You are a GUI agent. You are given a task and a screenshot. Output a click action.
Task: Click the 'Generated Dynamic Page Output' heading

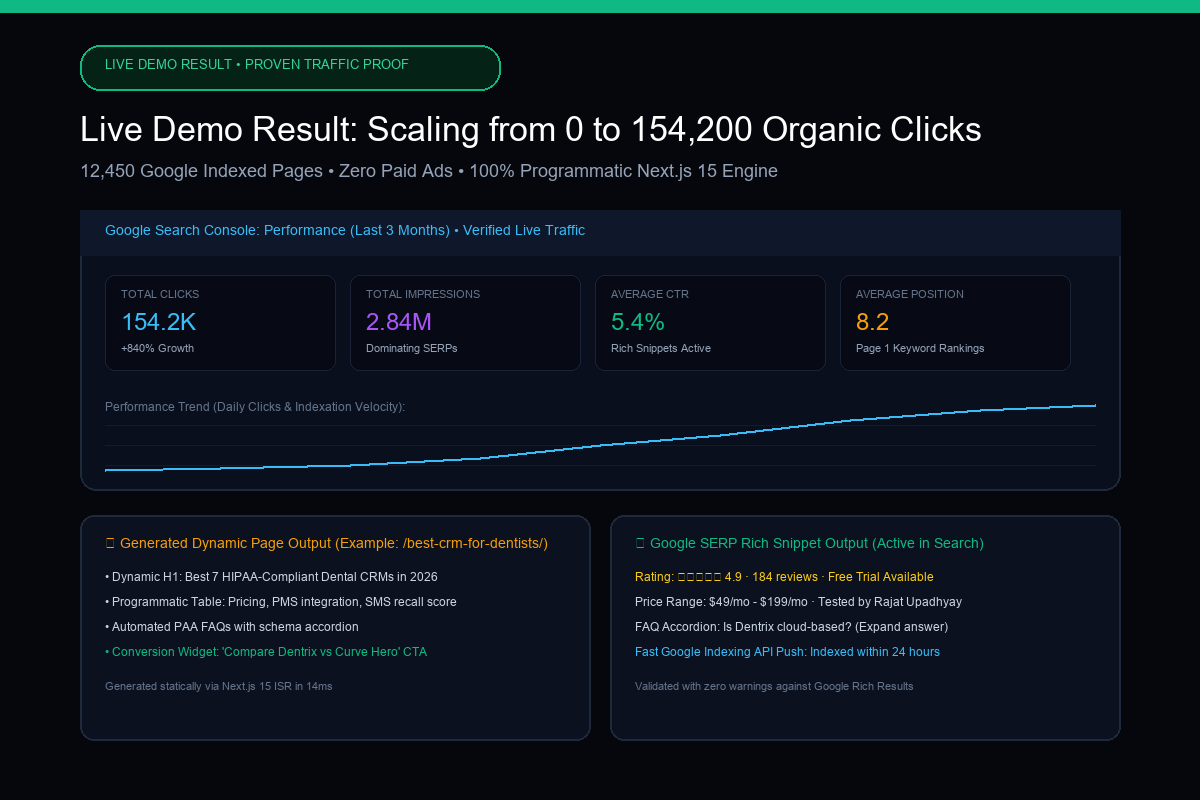[x=326, y=543]
